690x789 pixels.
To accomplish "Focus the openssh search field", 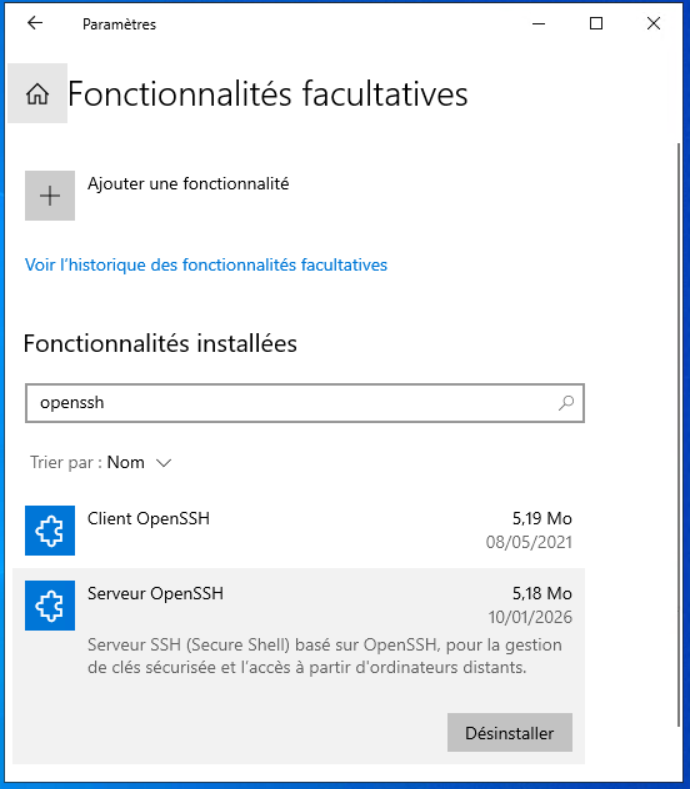I will (x=290, y=403).
